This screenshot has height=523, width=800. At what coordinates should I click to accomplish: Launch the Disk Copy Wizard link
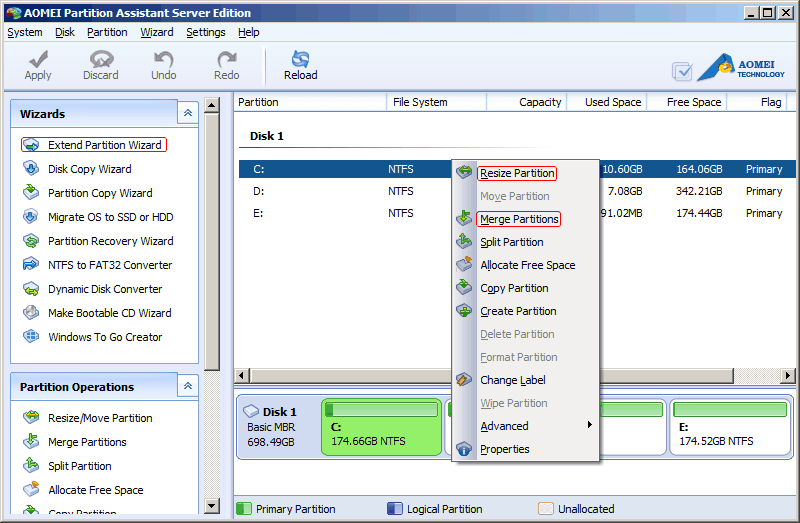(x=89, y=169)
